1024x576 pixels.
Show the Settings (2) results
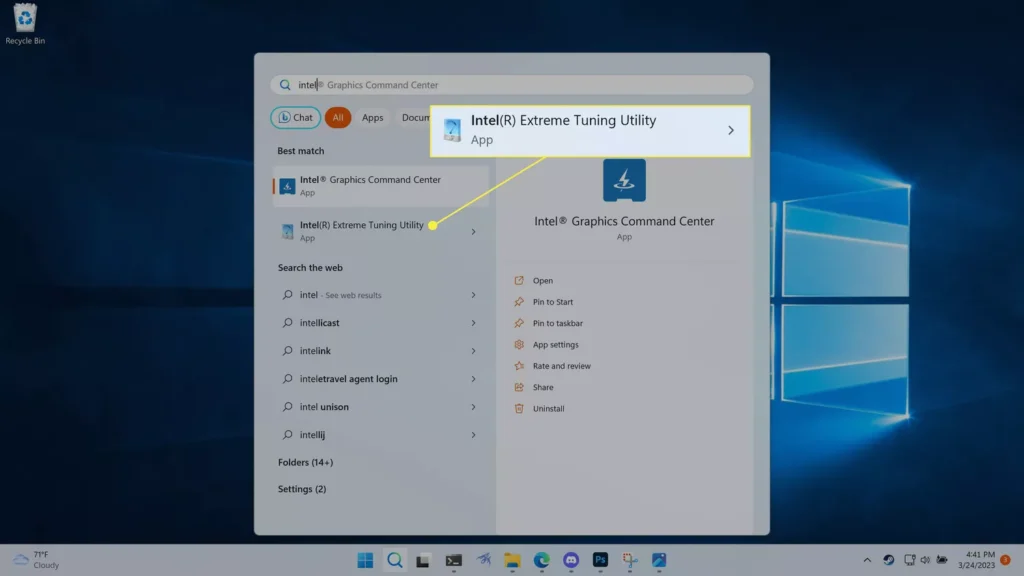coord(302,489)
